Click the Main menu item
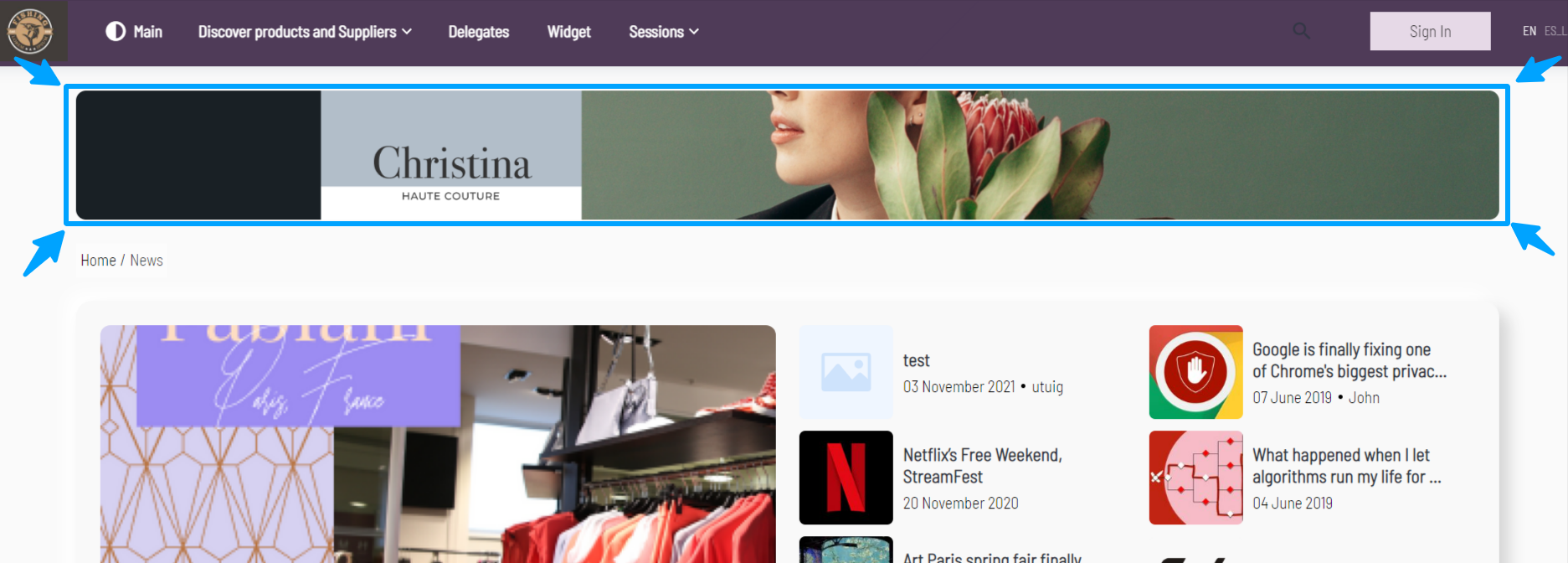 click(147, 32)
